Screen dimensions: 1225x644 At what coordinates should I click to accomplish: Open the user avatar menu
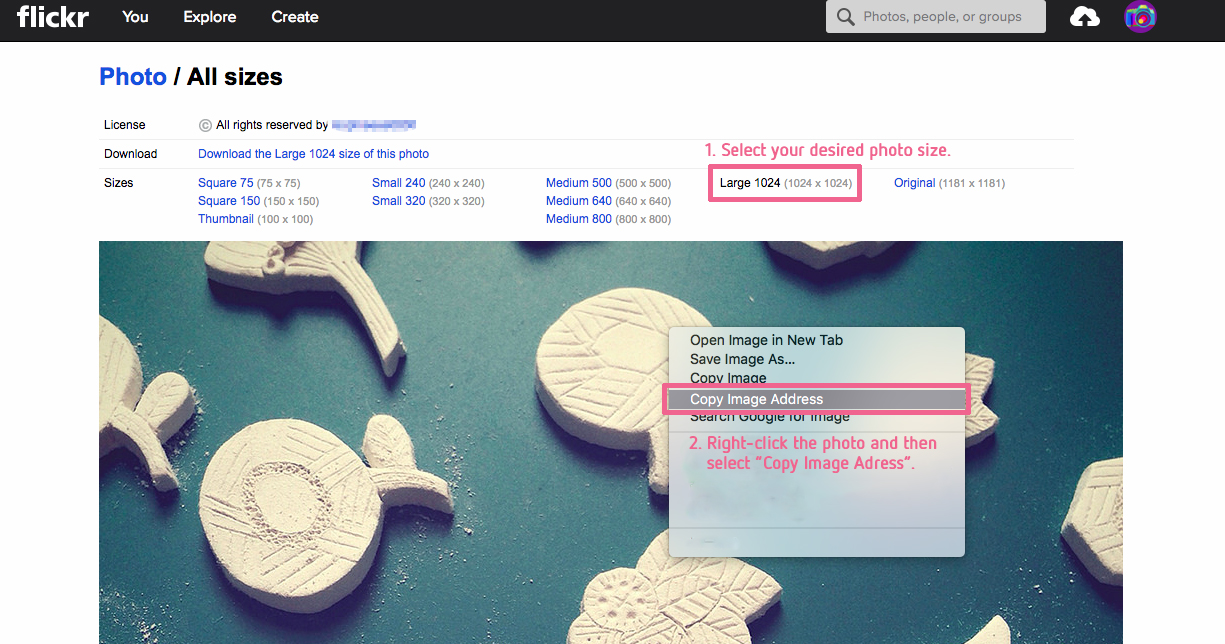point(1140,17)
